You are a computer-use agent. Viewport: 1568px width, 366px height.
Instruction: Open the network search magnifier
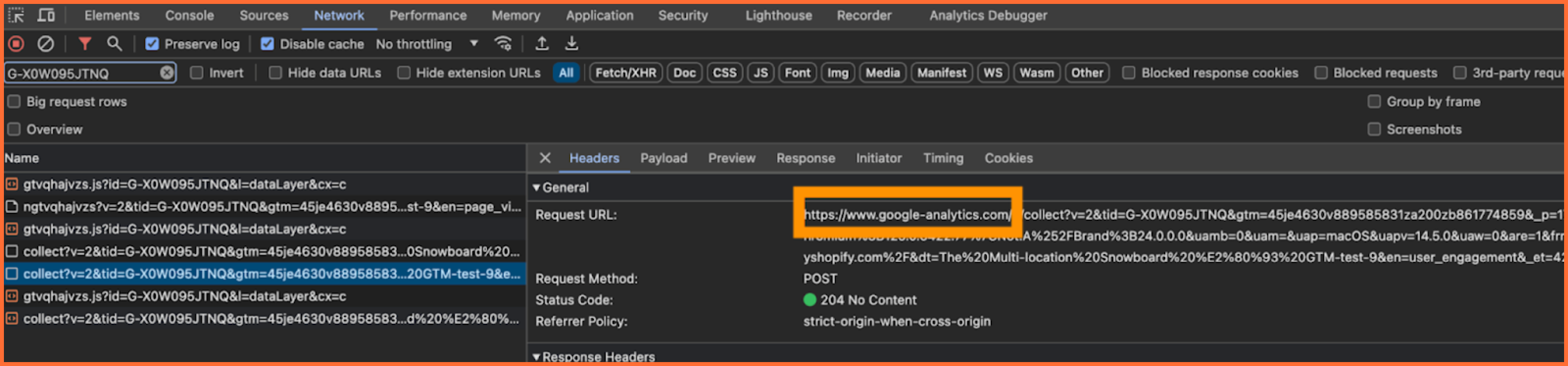click(x=114, y=44)
